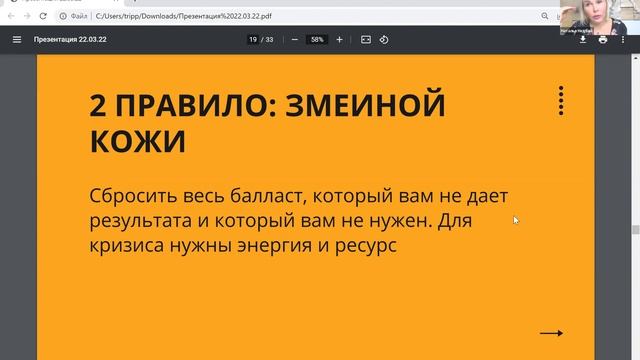Click the 58% zoom level field
Image resolution: width=640 pixels, height=360 pixels.
pyautogui.click(x=317, y=40)
